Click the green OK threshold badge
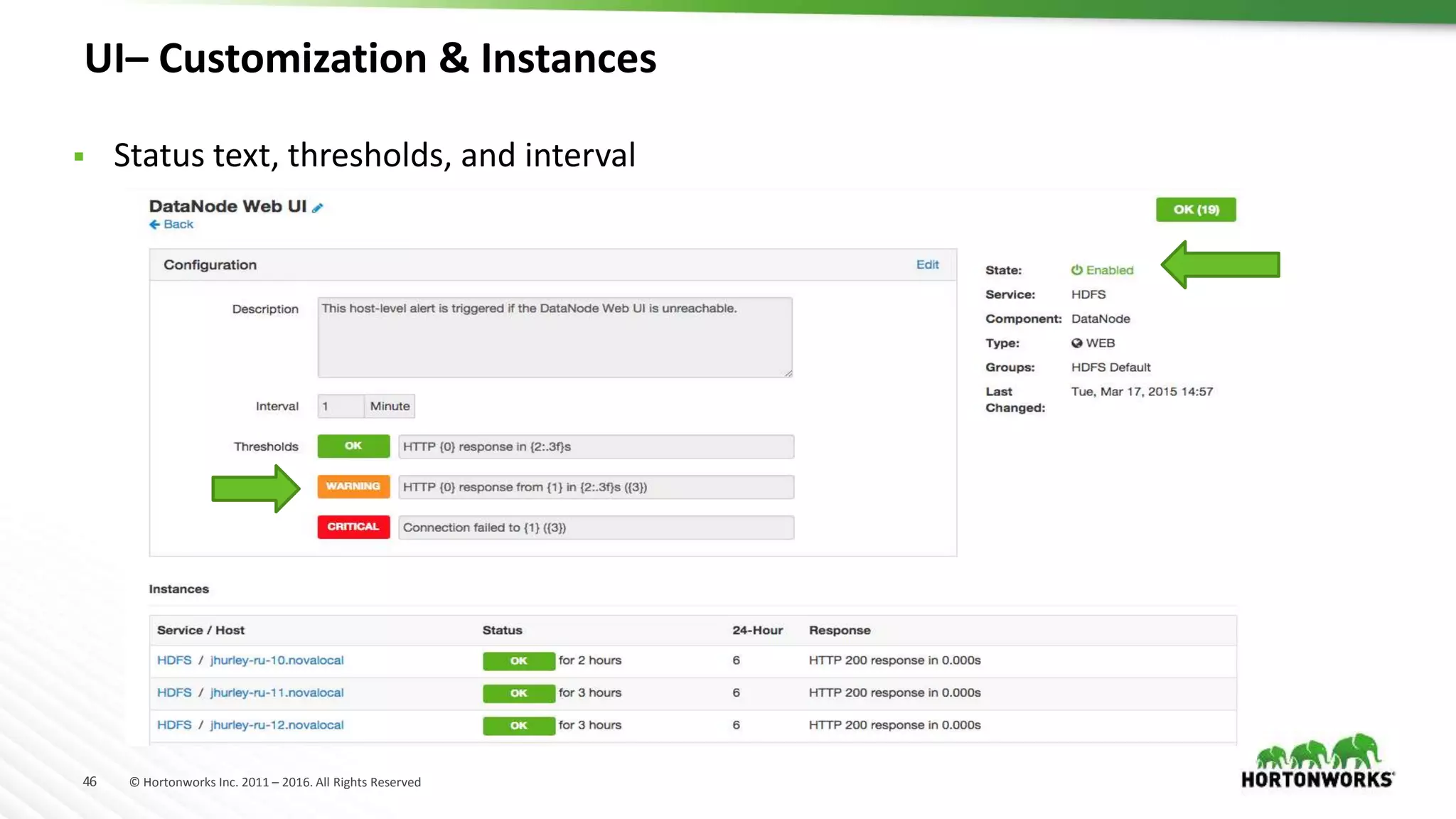 [x=353, y=446]
